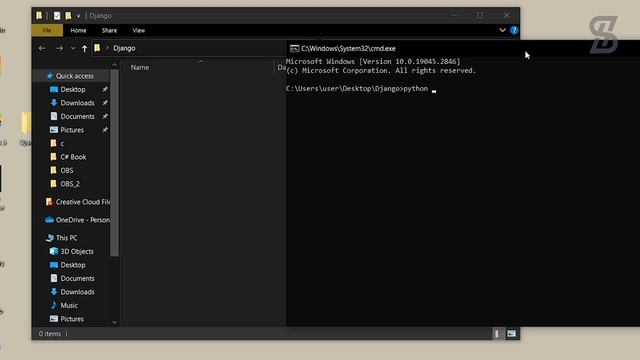Click New folder icon in quick access toolbar
The height and width of the screenshot is (360, 640).
(x=68, y=16)
